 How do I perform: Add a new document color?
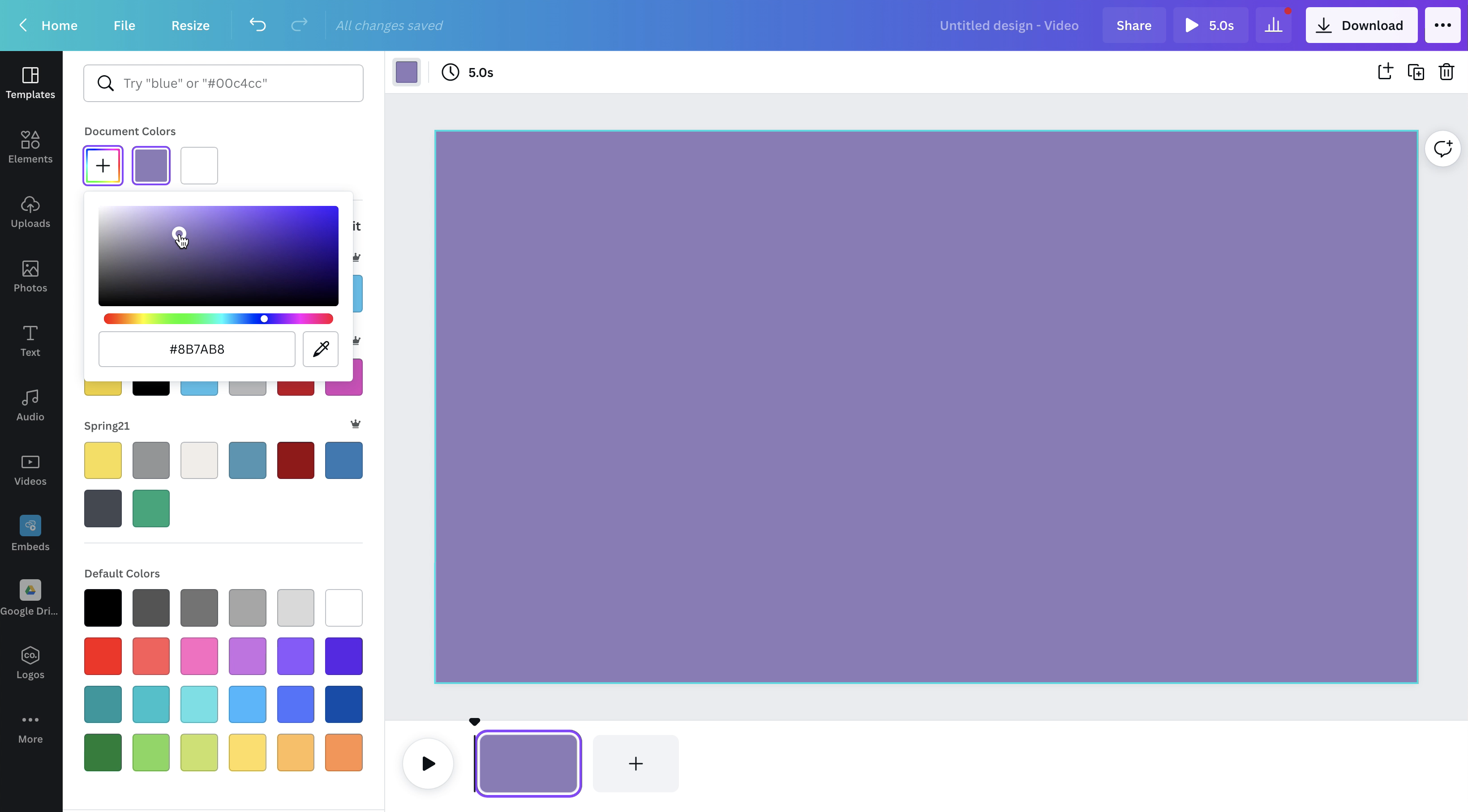[x=103, y=166]
